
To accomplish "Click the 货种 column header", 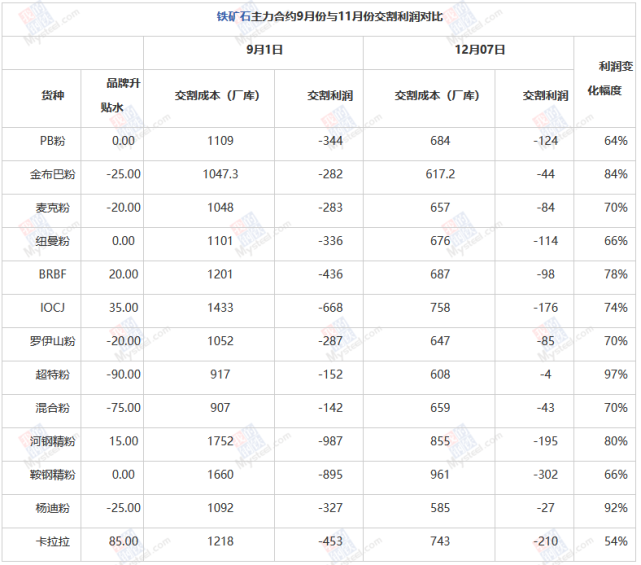I will 52,96.
